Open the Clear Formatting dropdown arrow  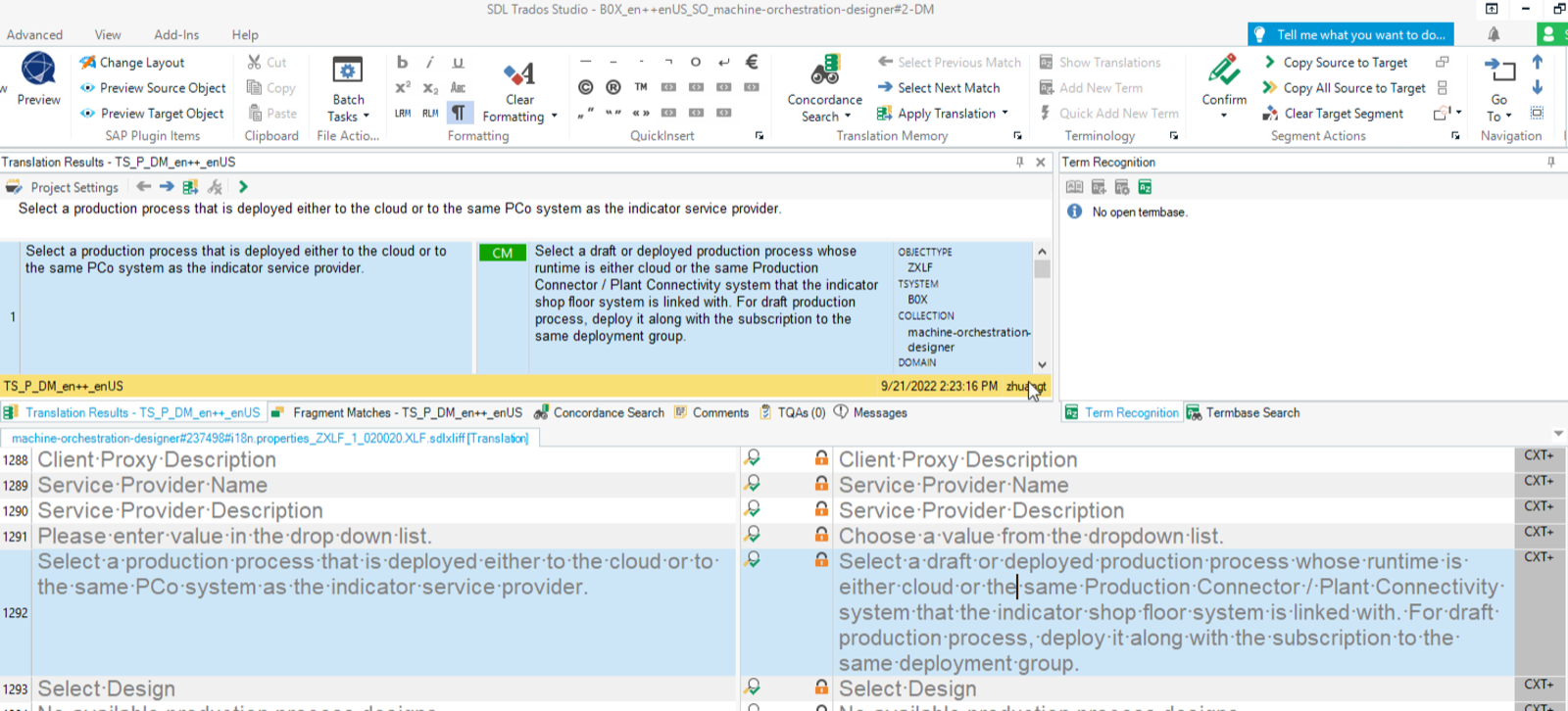pyautogui.click(x=555, y=116)
